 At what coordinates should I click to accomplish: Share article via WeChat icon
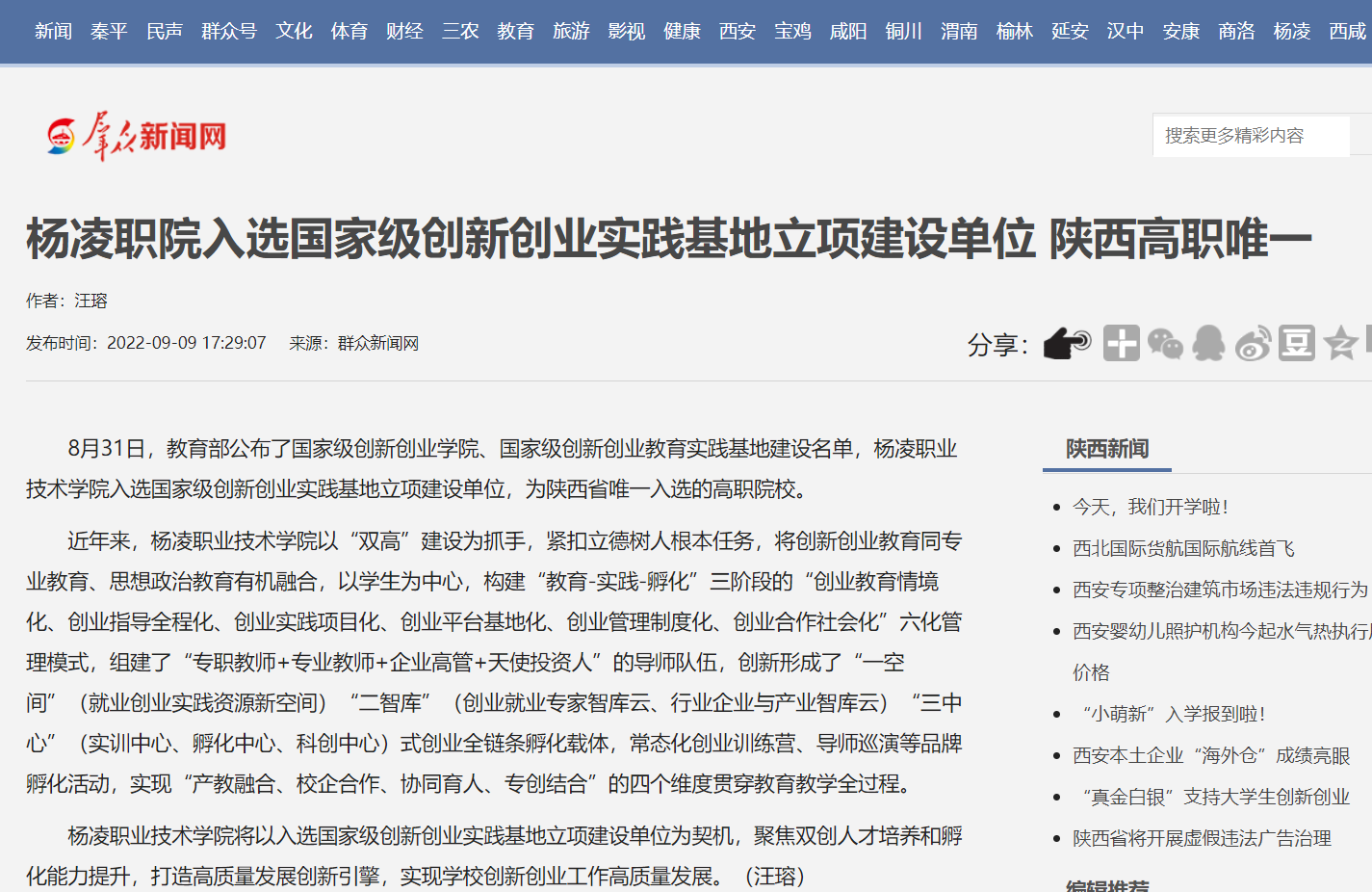(x=1165, y=343)
